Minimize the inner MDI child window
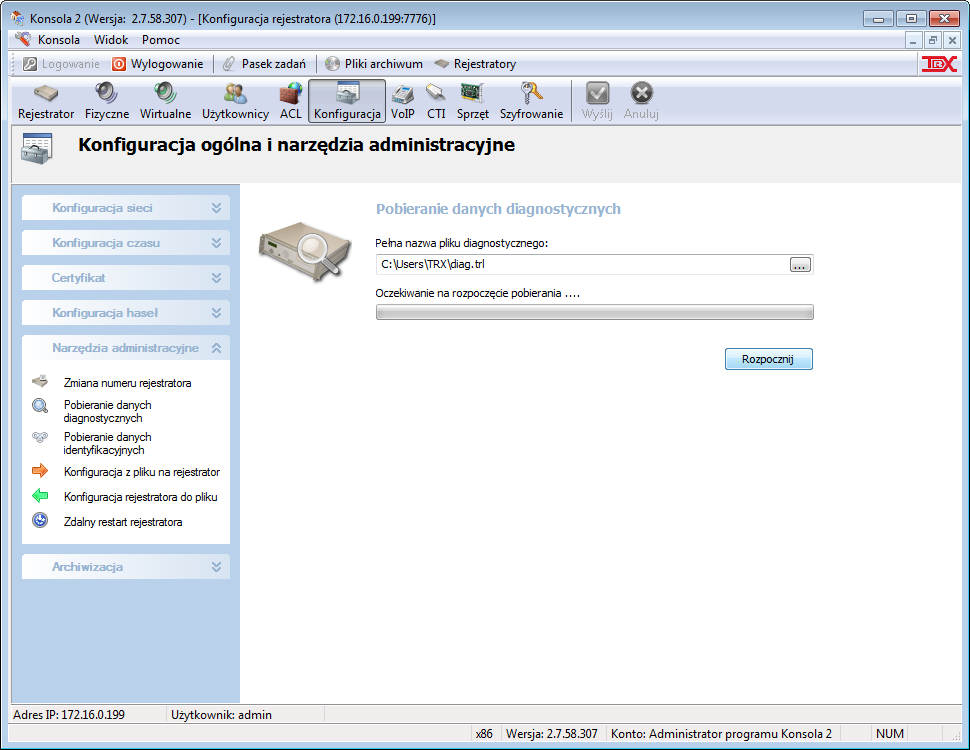 point(913,41)
